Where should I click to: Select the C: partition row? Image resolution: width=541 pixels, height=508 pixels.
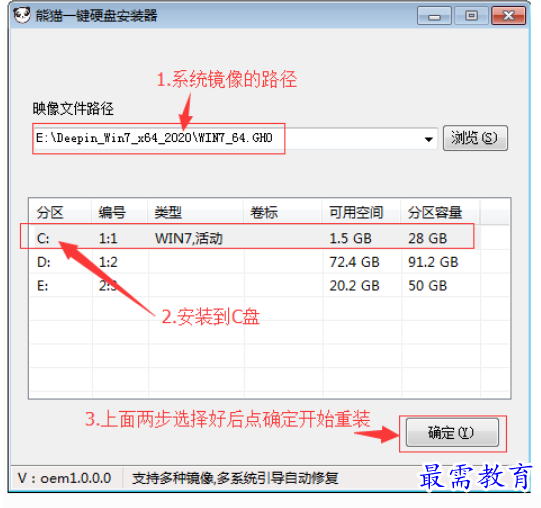[x=255, y=238]
